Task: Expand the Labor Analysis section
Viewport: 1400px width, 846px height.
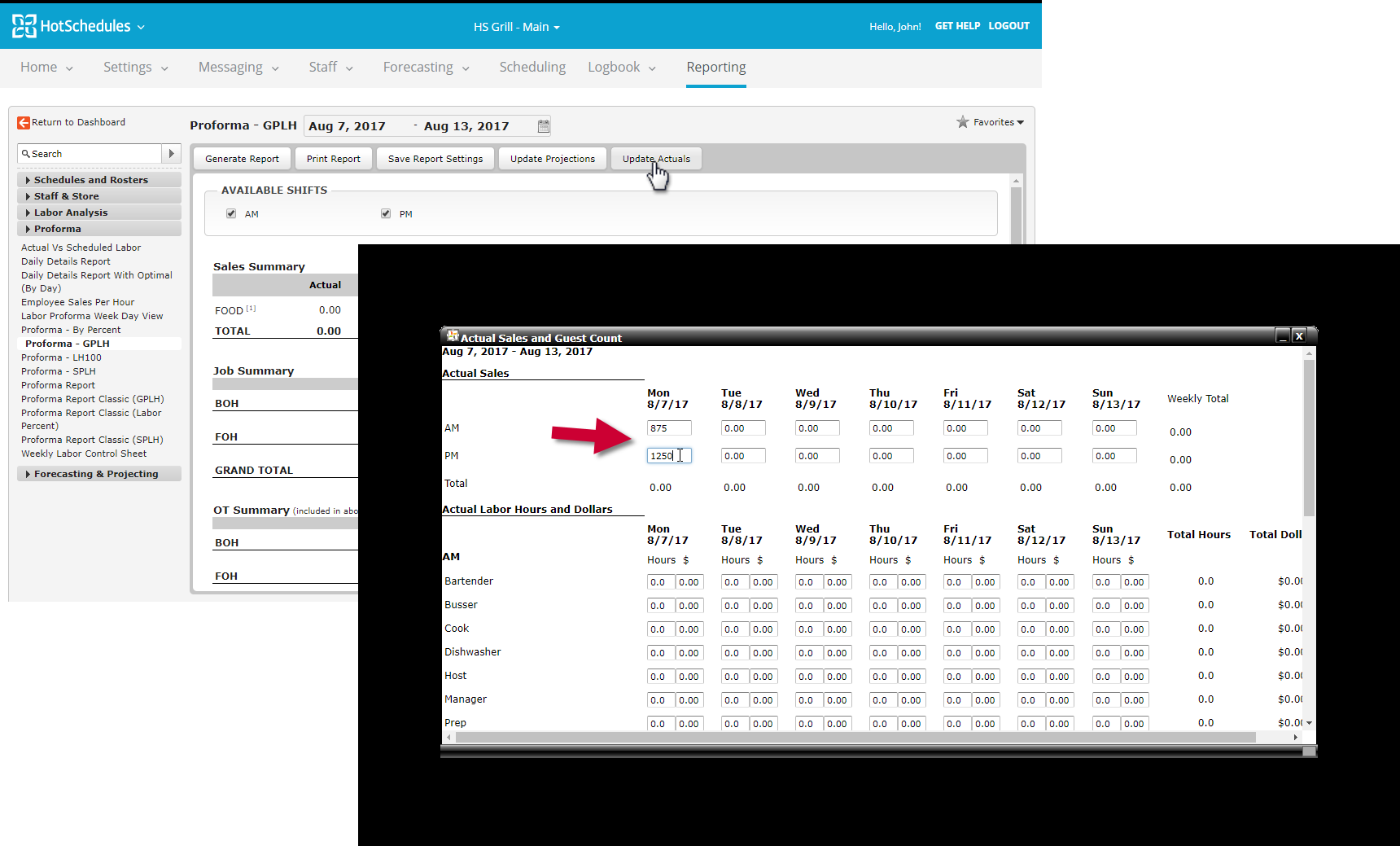Action: pyautogui.click(x=99, y=213)
